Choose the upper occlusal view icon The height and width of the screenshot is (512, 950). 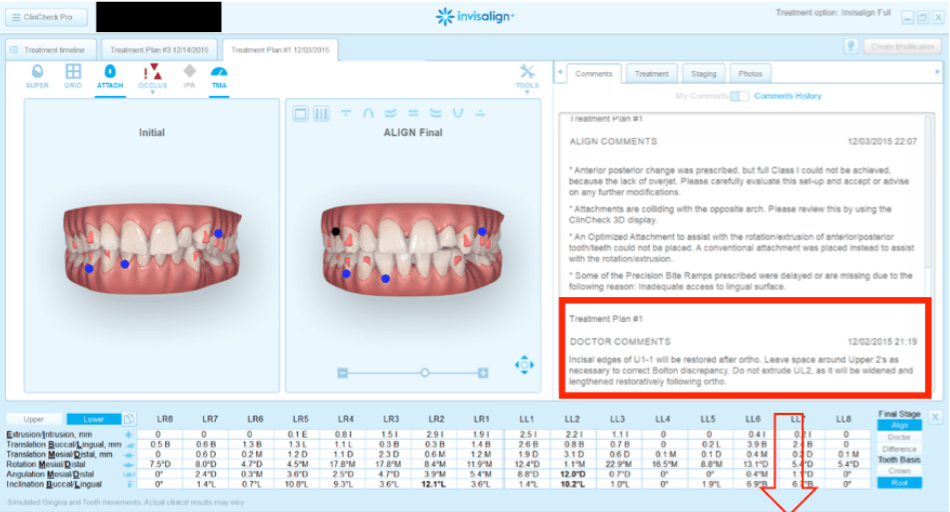click(345, 113)
